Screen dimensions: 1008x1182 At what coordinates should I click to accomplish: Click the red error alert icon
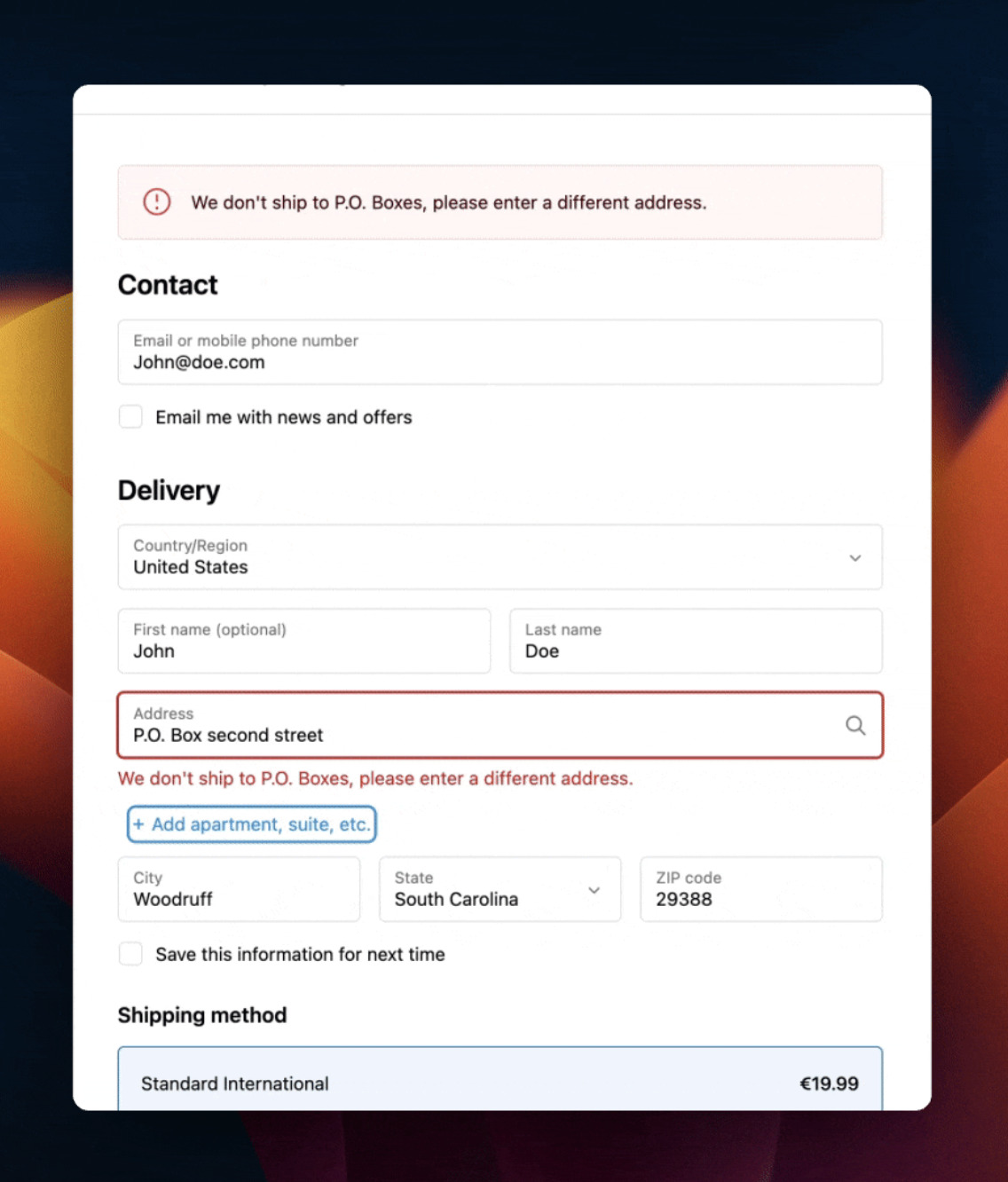pyautogui.click(x=157, y=202)
